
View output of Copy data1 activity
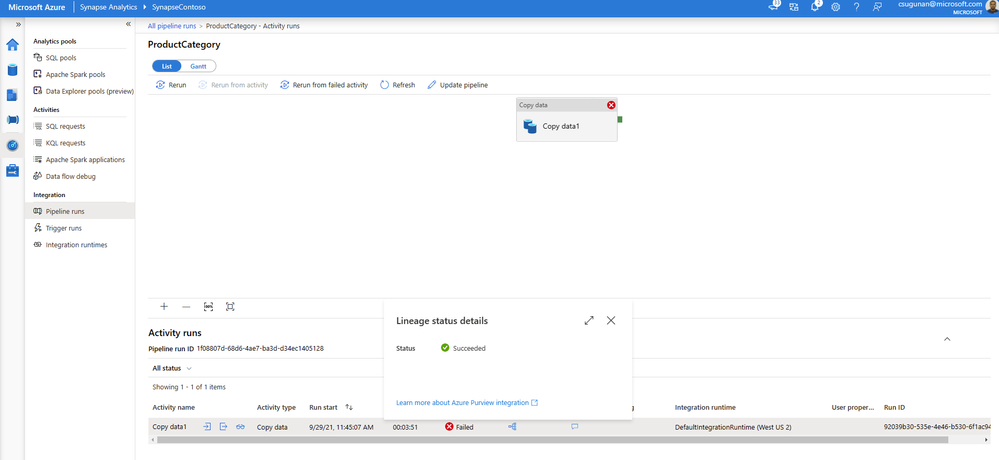(x=223, y=427)
